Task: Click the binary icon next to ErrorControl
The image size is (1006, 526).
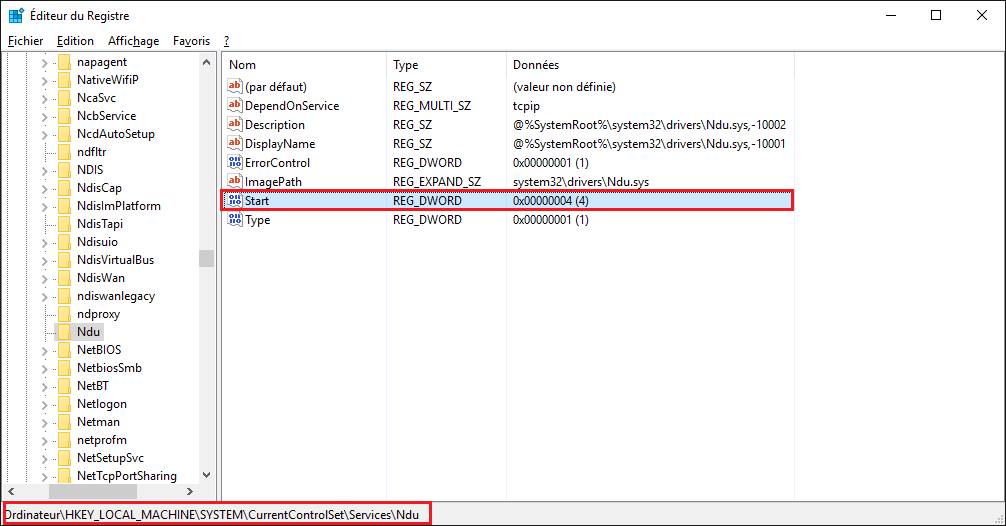Action: pos(235,163)
